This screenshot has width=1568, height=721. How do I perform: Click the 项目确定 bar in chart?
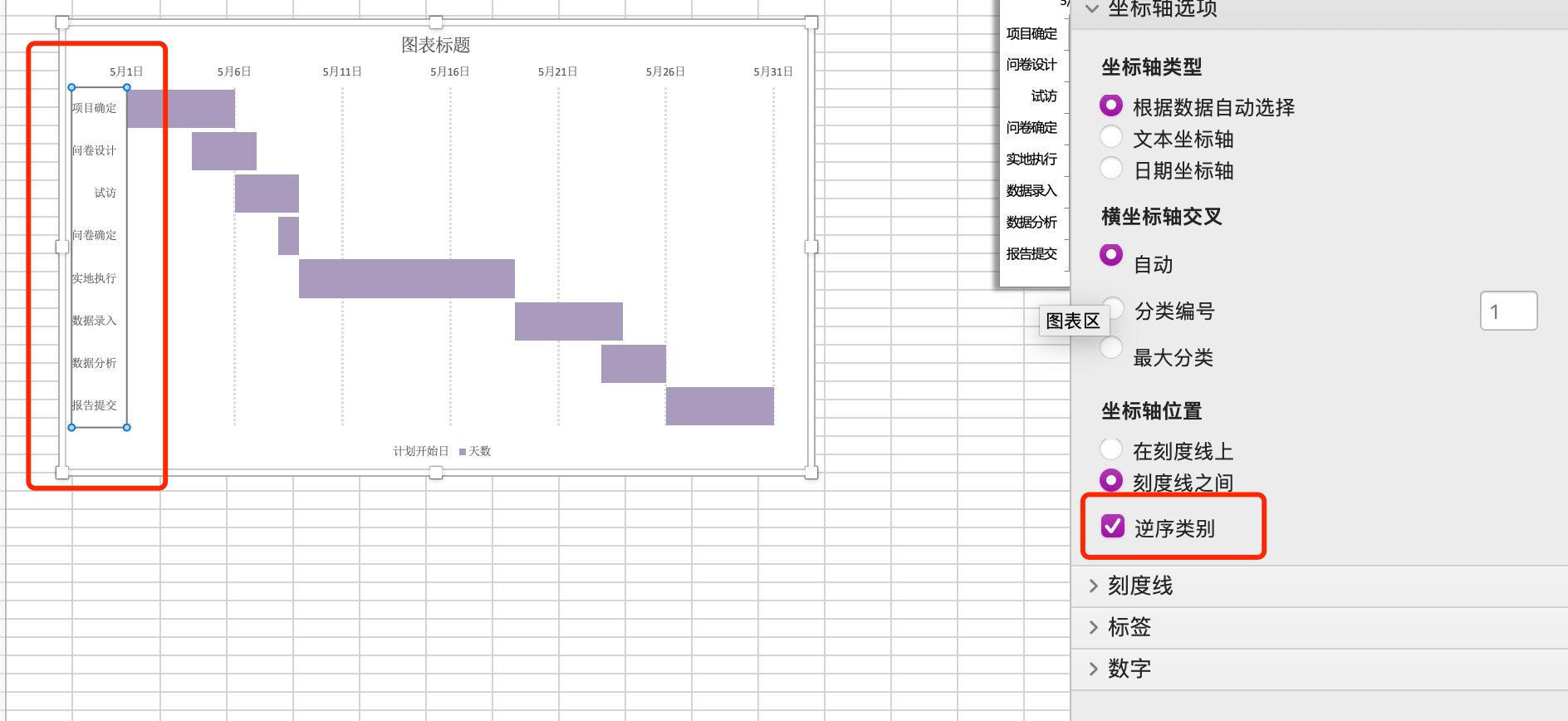[x=181, y=109]
